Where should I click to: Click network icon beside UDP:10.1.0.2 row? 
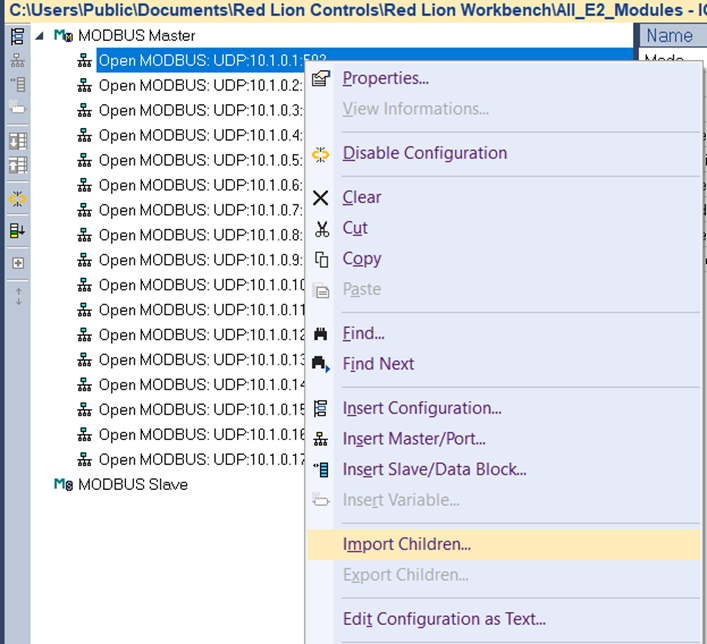click(84, 85)
